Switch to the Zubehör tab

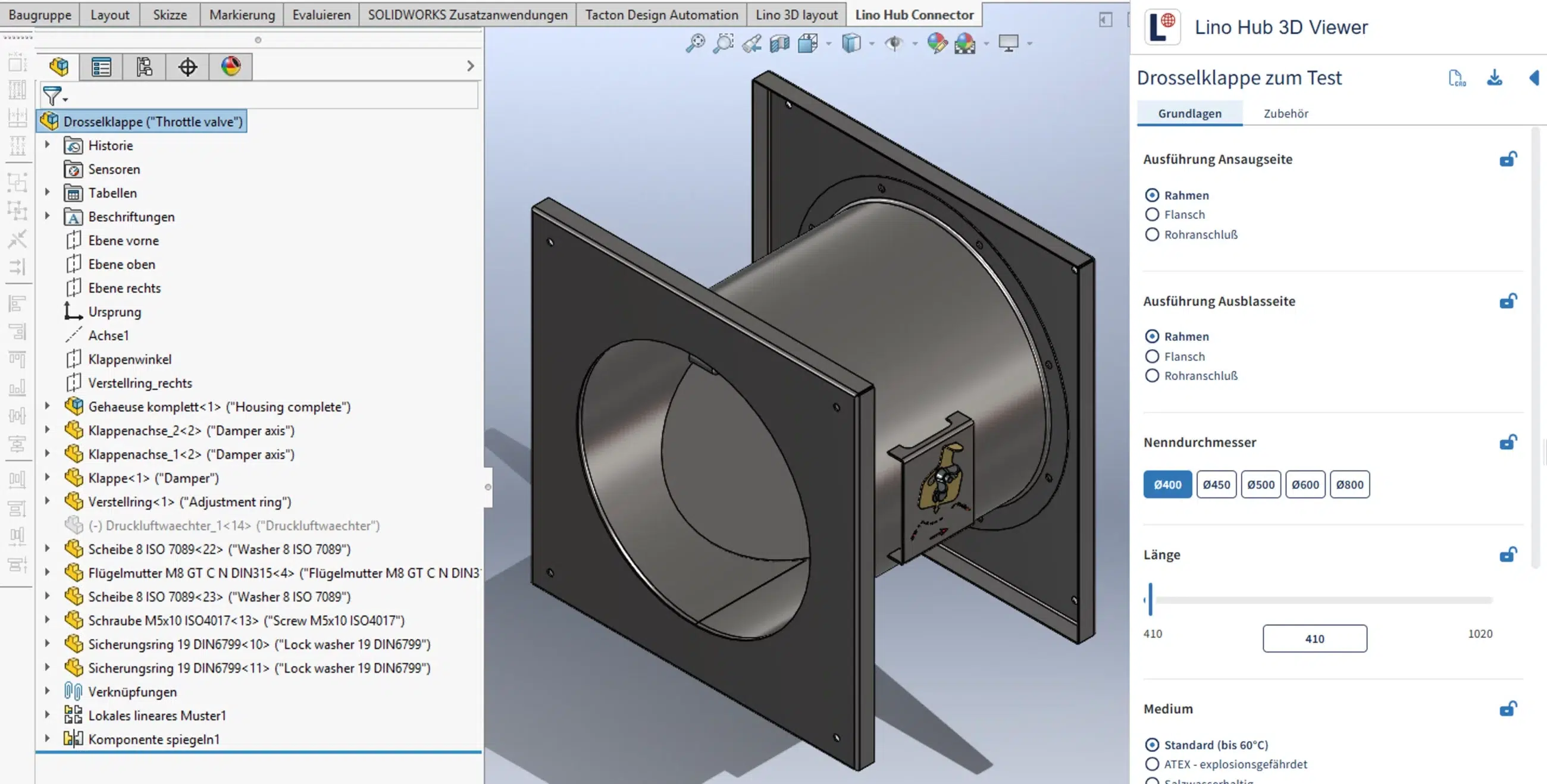click(1286, 114)
